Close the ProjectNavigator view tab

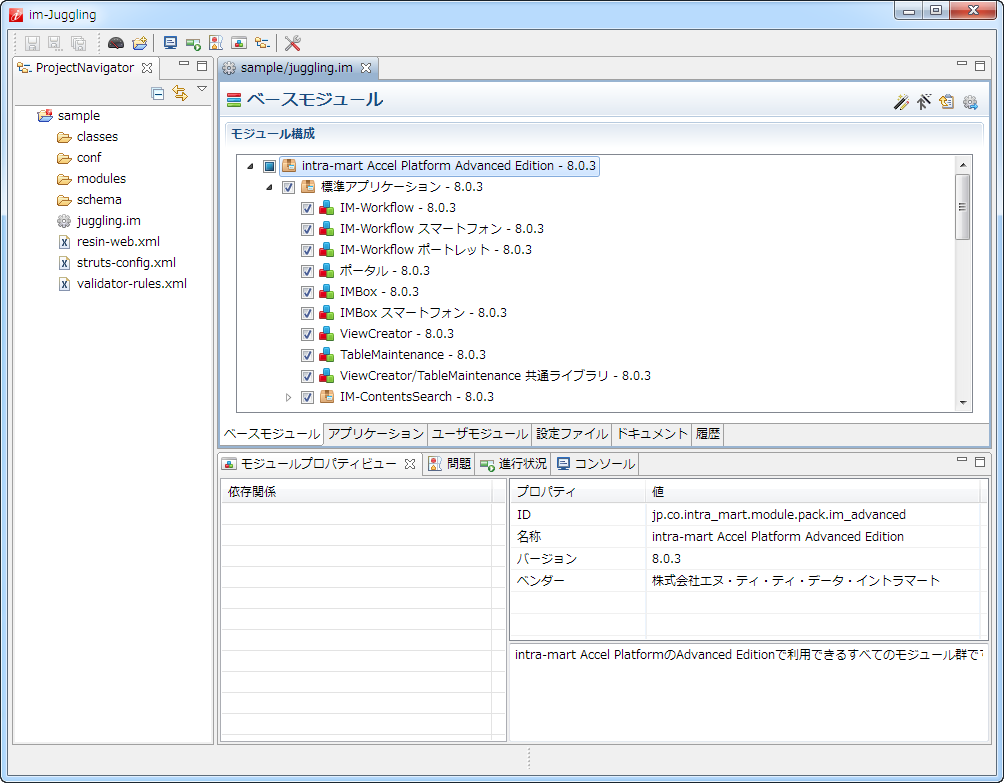[x=147, y=68]
